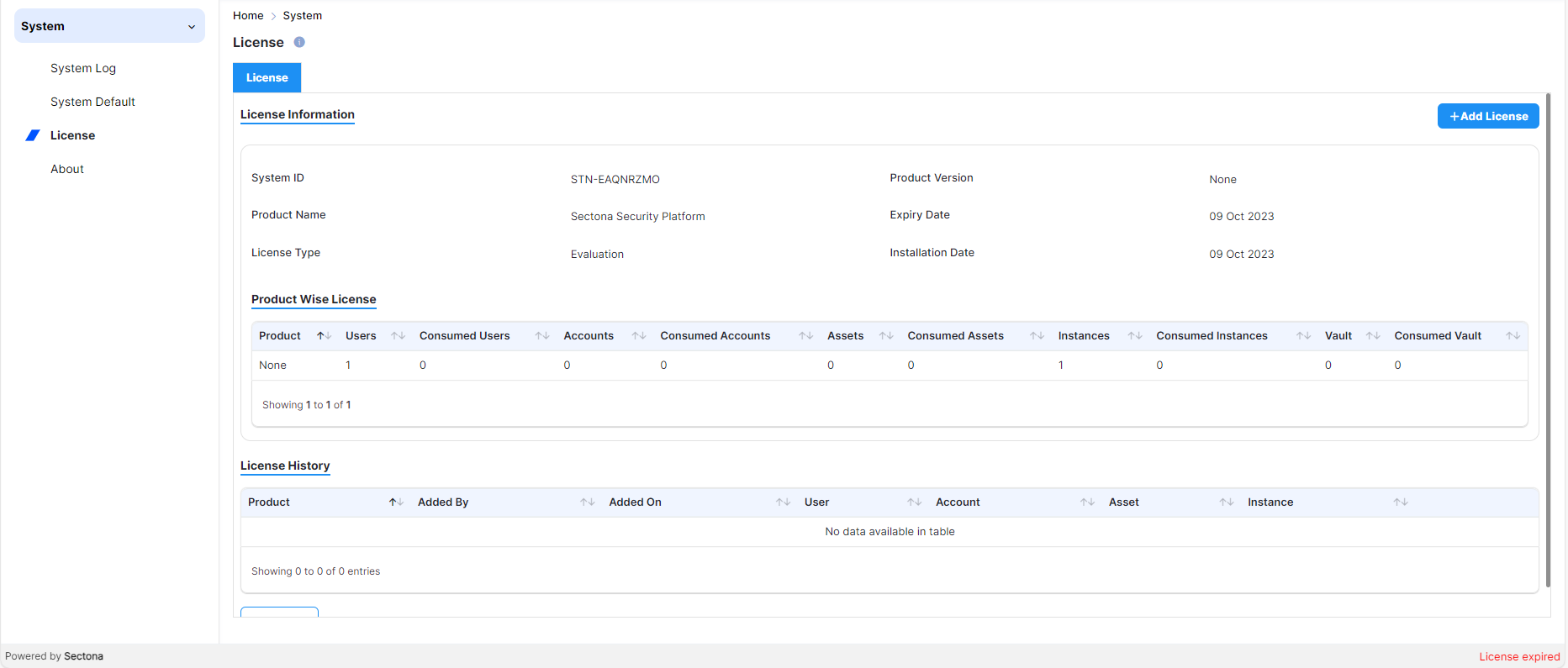Image resolution: width=1568 pixels, height=668 pixels.
Task: Sort by Consumed Vault column
Action: coord(1513,336)
